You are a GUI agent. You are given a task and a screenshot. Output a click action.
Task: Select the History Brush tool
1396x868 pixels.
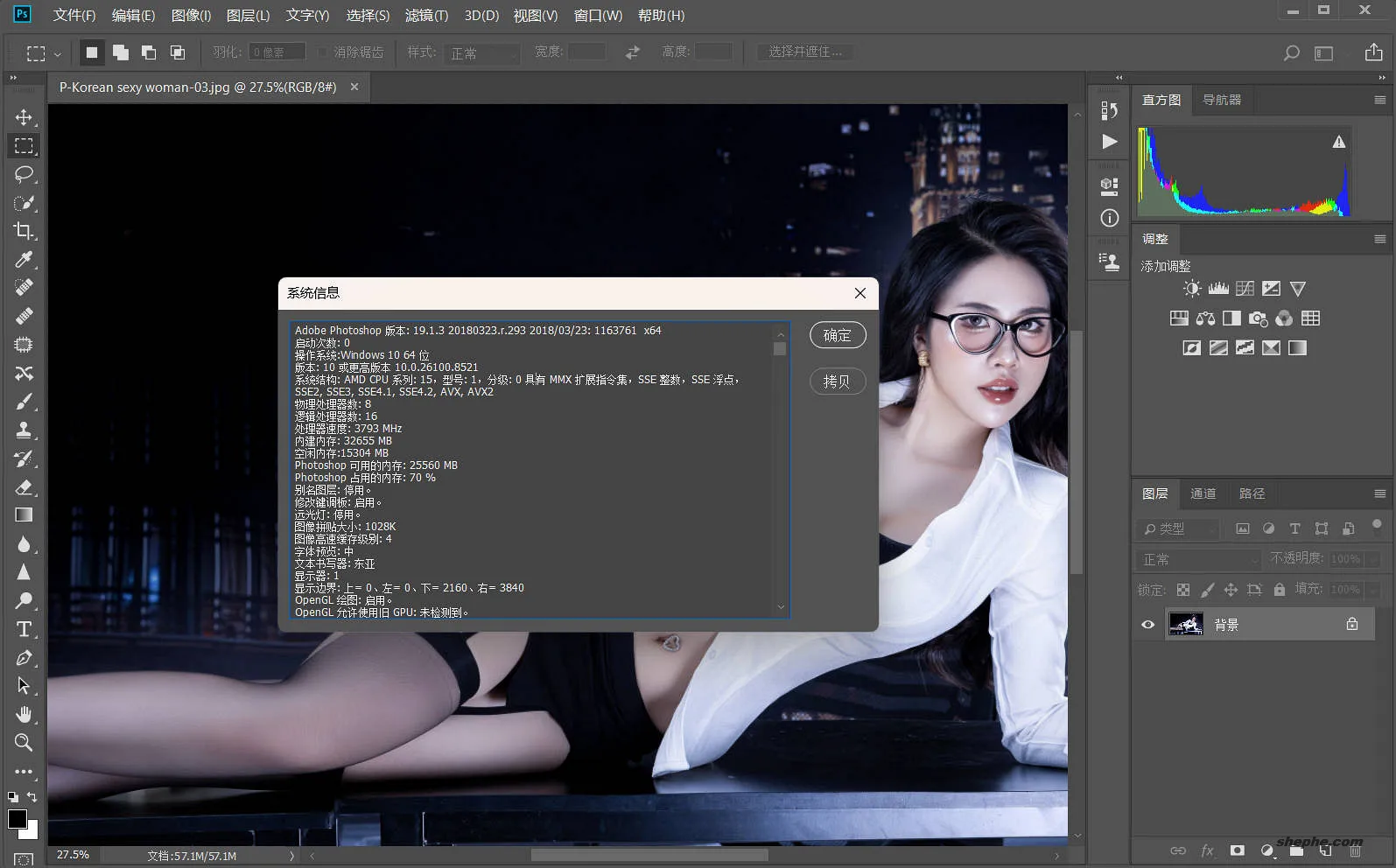coord(24,458)
